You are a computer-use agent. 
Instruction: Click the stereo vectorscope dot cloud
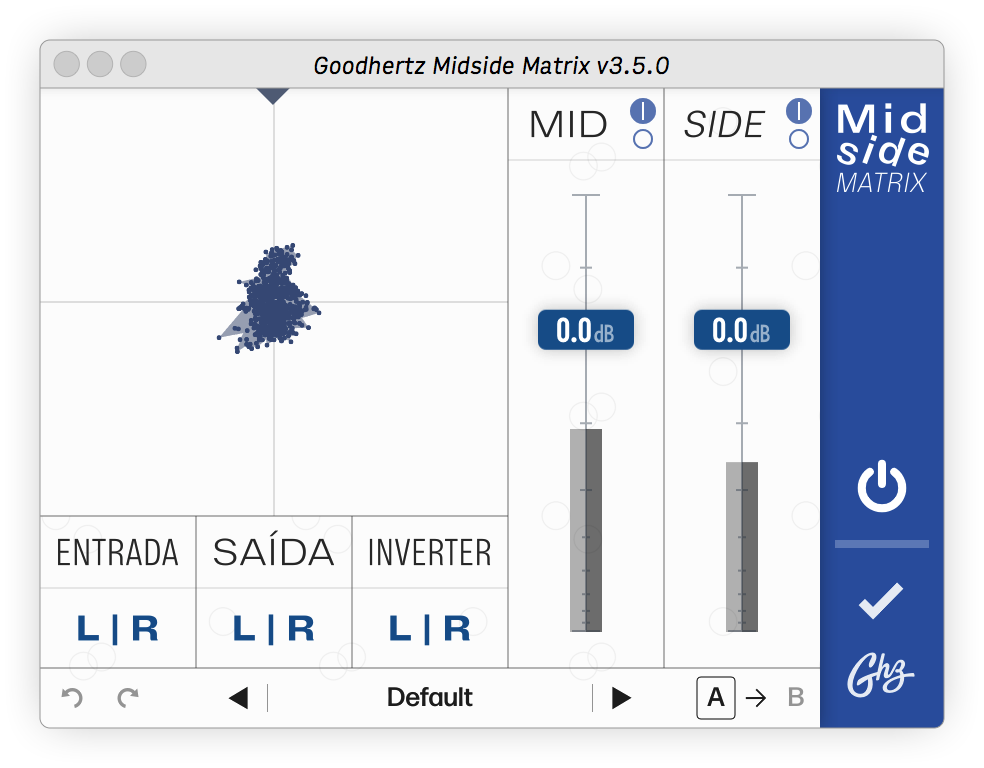point(270,299)
